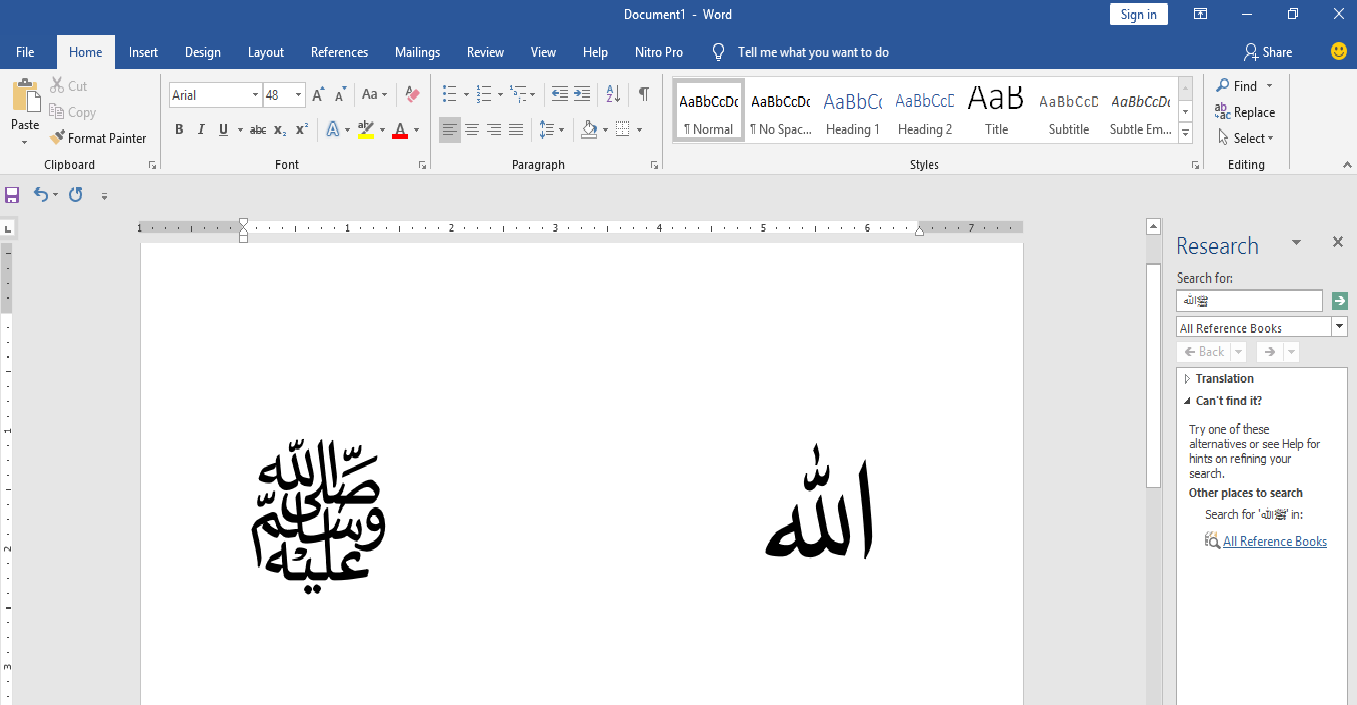The image size is (1357, 705).
Task: Switch to the References tab
Action: coord(339,52)
